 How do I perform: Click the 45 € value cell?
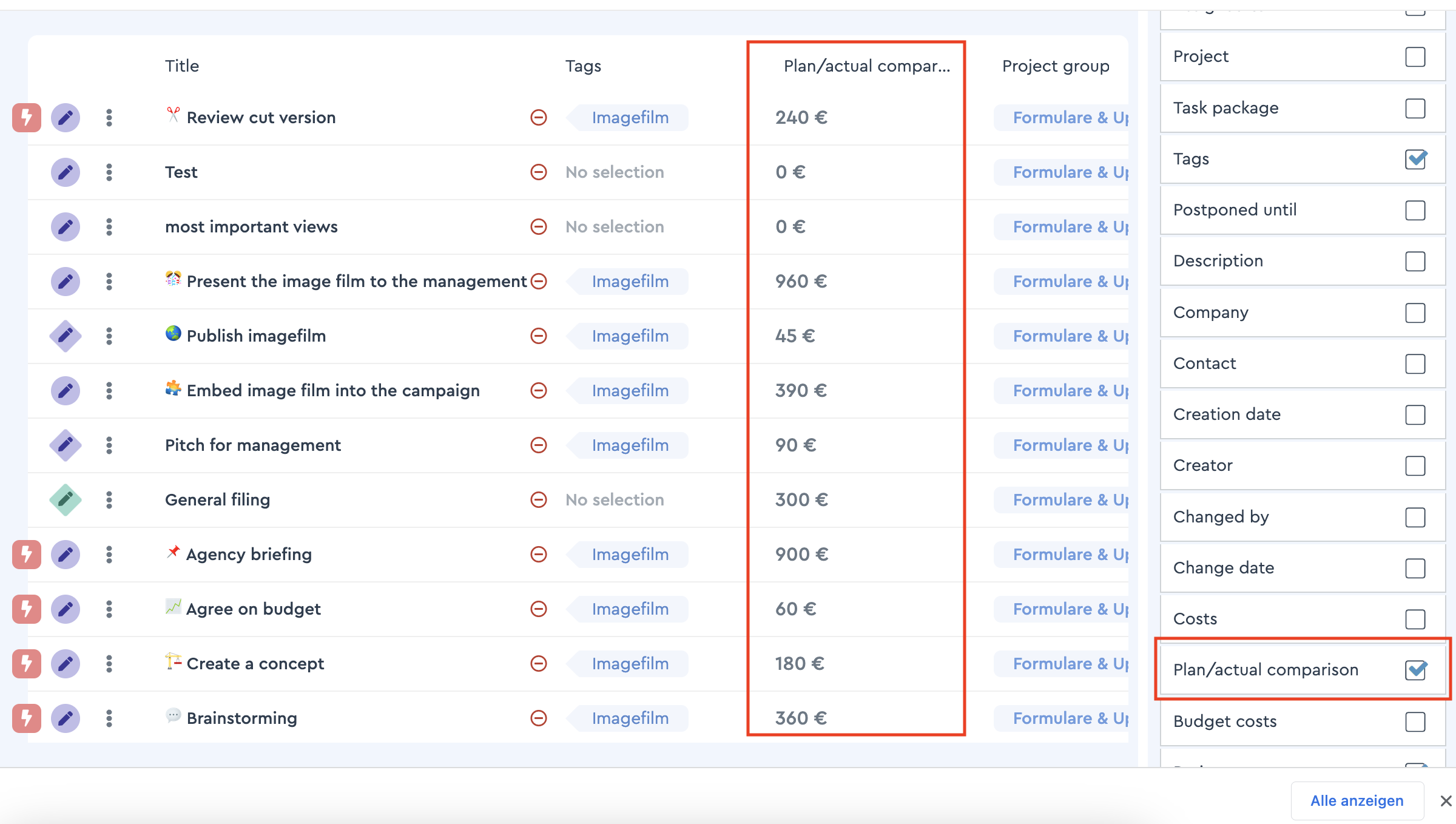(795, 336)
